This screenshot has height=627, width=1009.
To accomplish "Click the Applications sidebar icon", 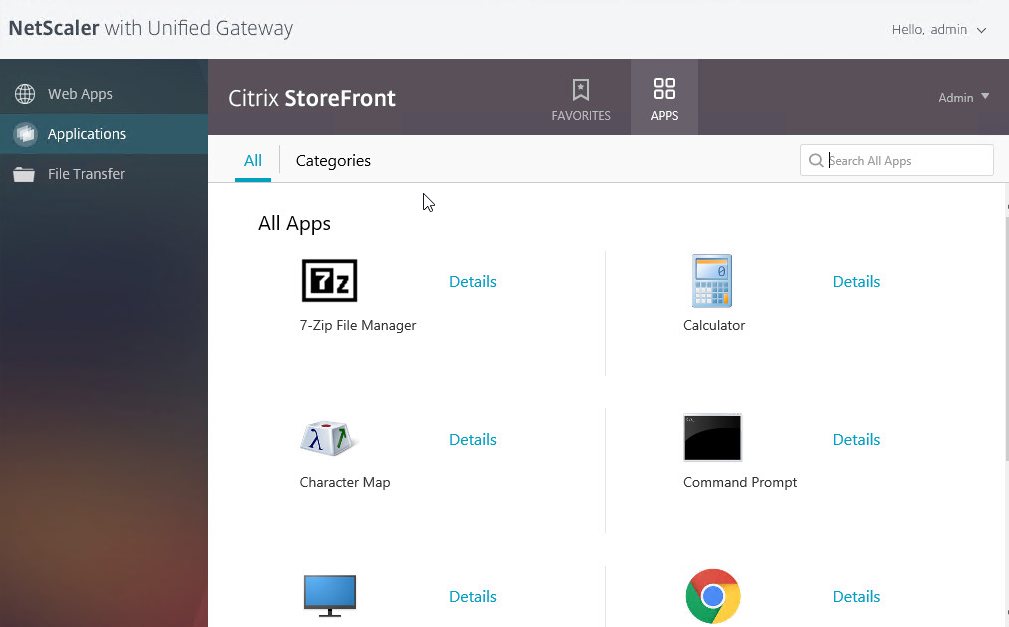I will pos(25,134).
